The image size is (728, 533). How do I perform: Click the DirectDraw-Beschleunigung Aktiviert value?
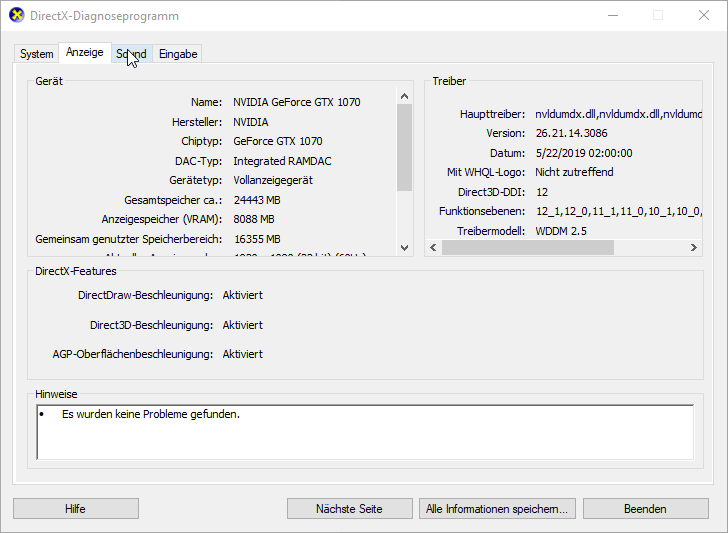click(242, 295)
